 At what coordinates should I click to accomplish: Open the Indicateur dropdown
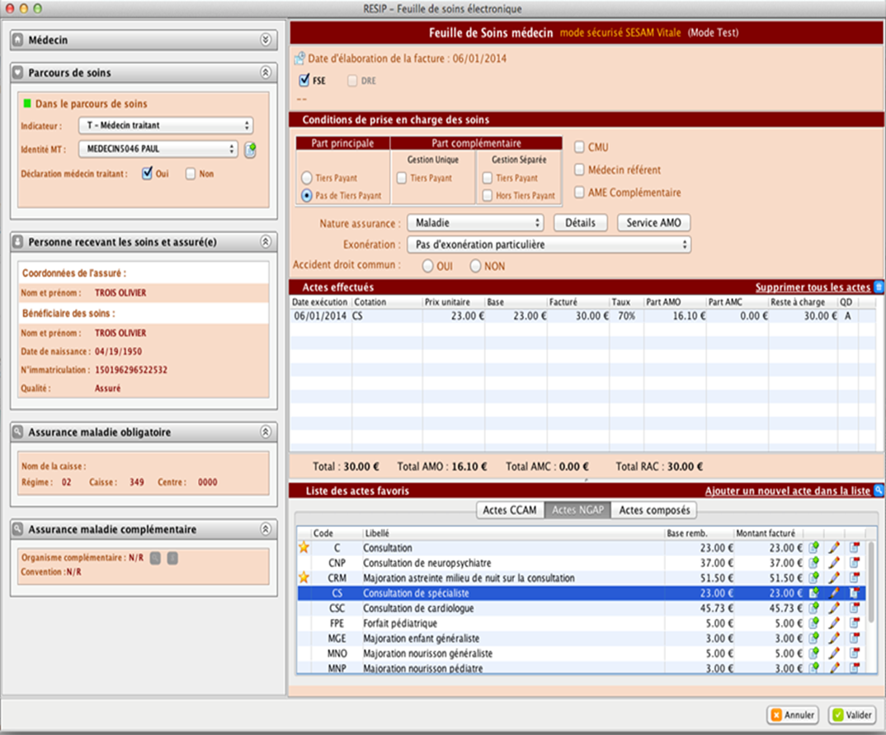[x=165, y=126]
